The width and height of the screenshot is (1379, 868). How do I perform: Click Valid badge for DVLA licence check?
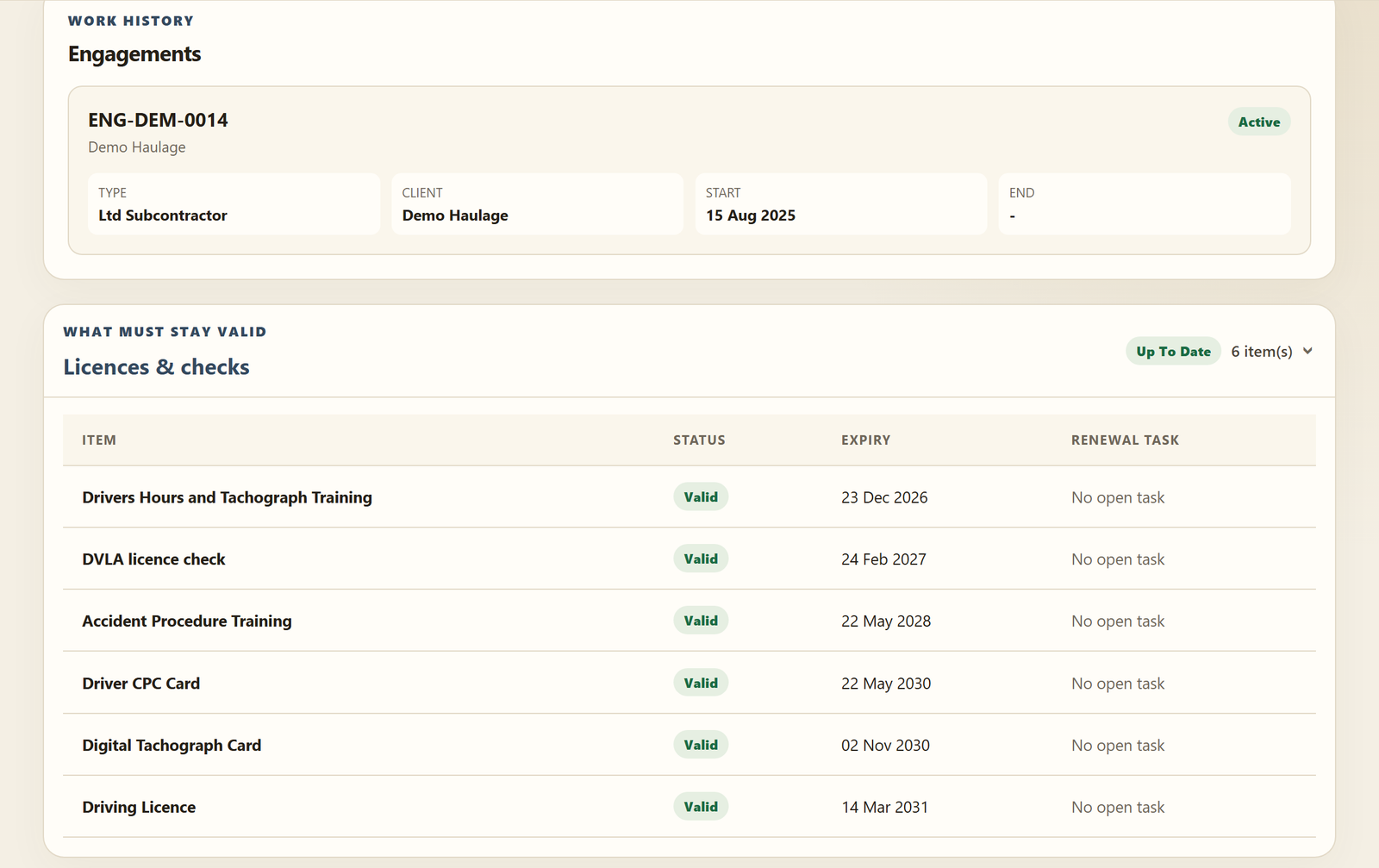point(701,559)
